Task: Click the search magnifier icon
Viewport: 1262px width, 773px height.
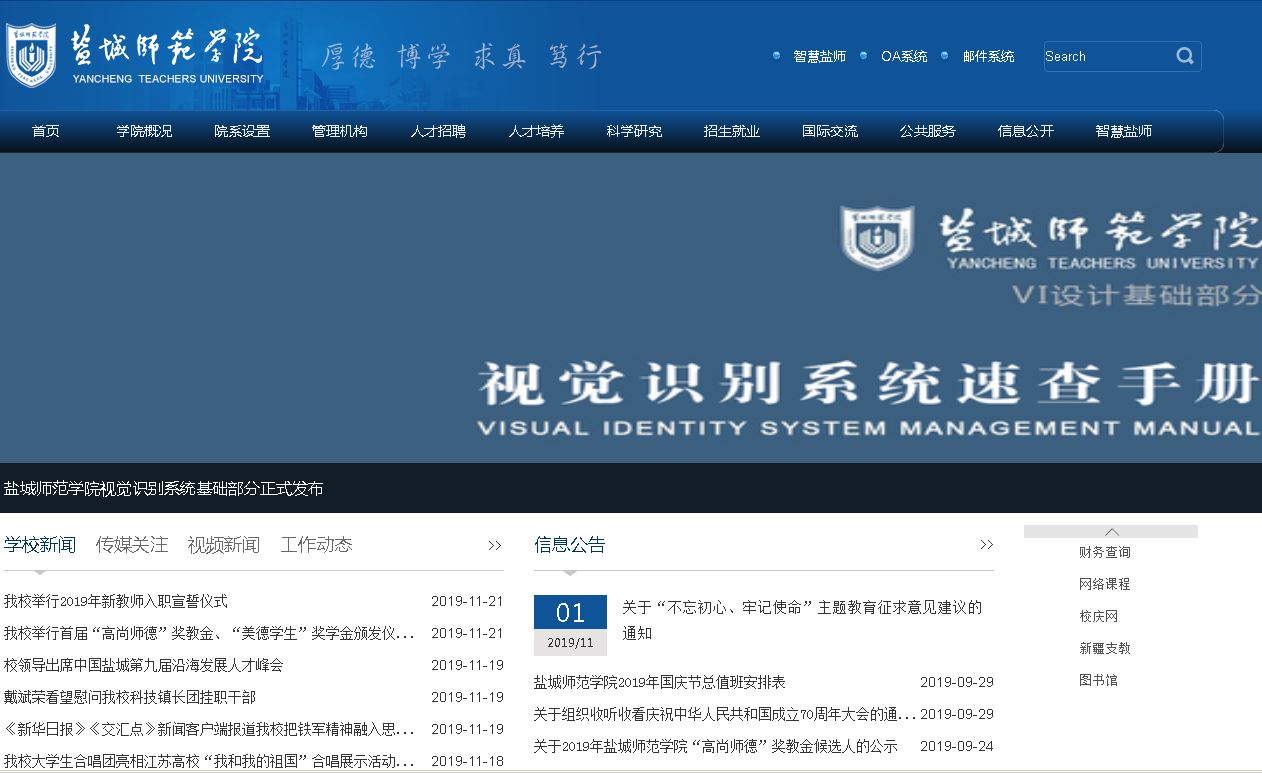Action: (1185, 56)
